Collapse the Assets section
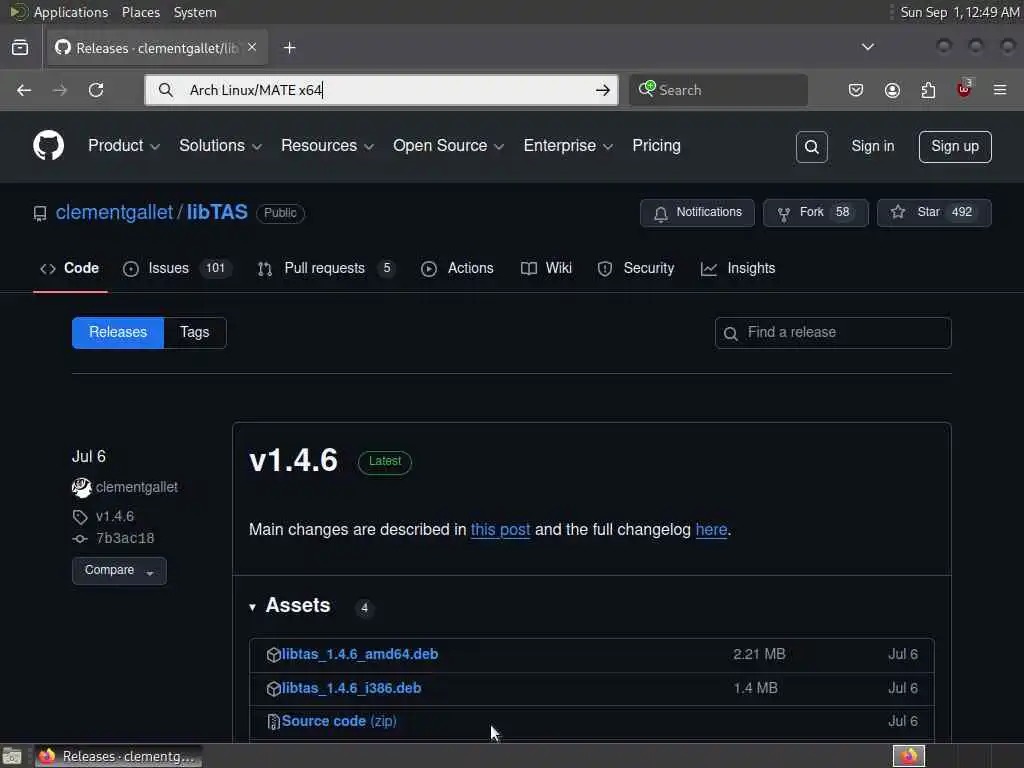Viewport: 1024px width, 768px height. point(252,607)
